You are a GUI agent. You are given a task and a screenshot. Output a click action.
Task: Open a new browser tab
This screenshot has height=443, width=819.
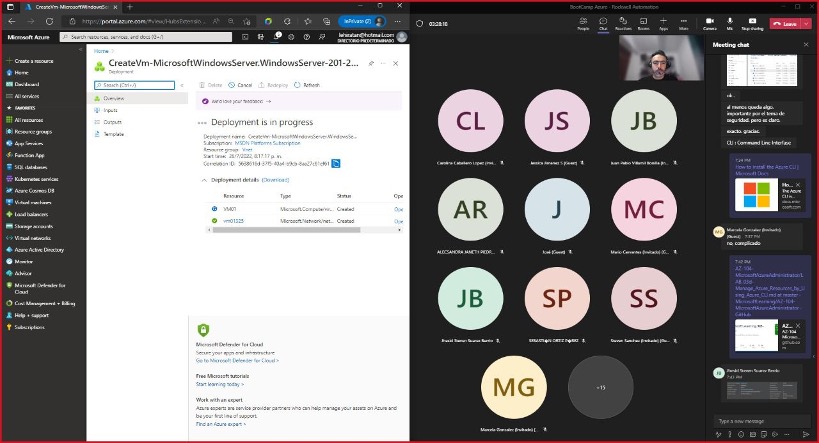(x=130, y=7)
